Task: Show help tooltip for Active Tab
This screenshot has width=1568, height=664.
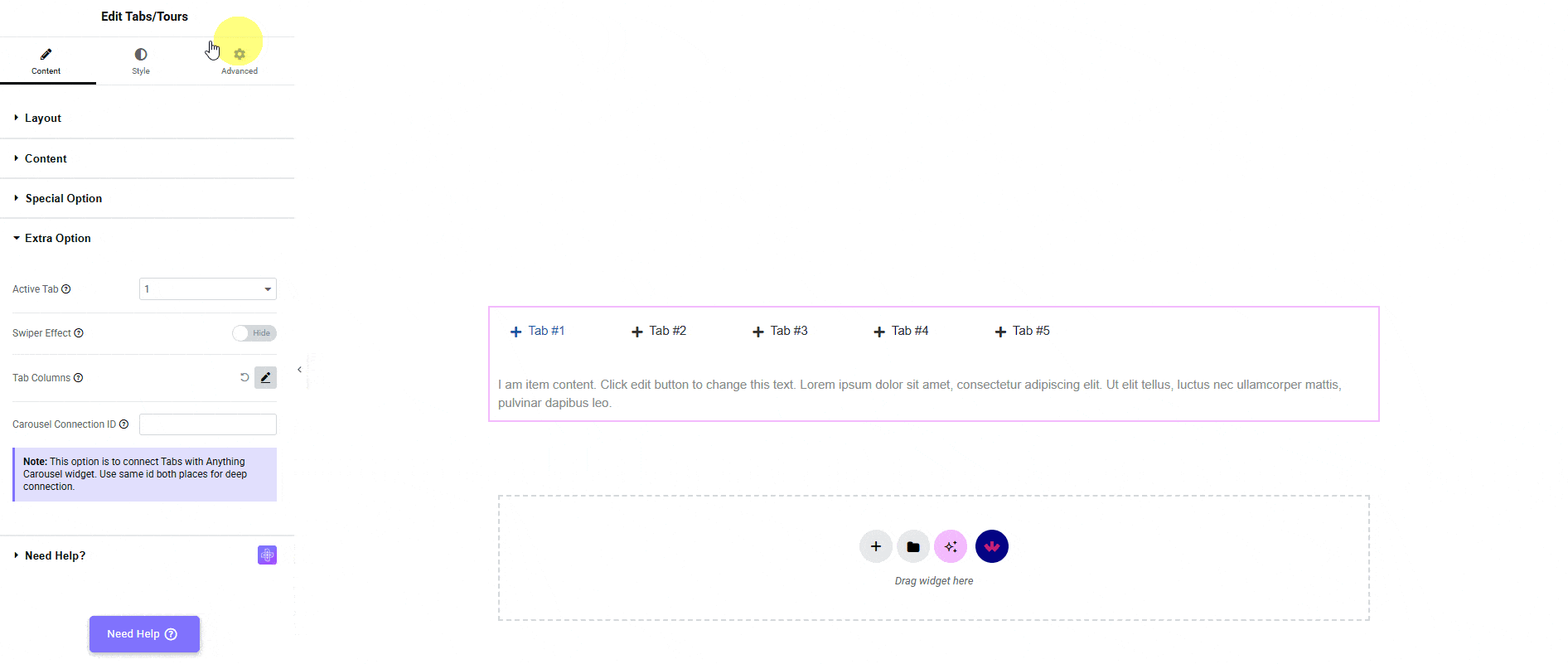Action: click(66, 289)
